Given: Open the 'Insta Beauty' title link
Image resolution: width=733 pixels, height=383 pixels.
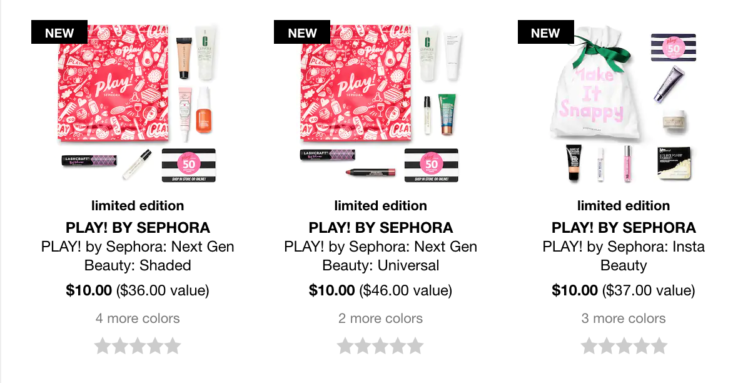Looking at the screenshot, I should click(x=624, y=256).
